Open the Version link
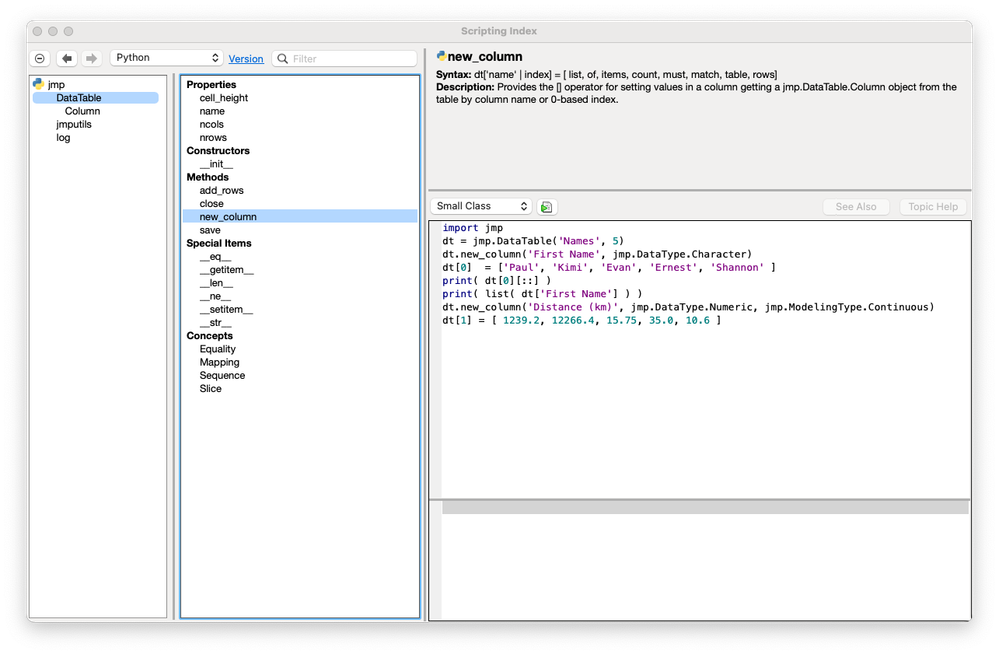This screenshot has width=999, height=655. click(246, 59)
